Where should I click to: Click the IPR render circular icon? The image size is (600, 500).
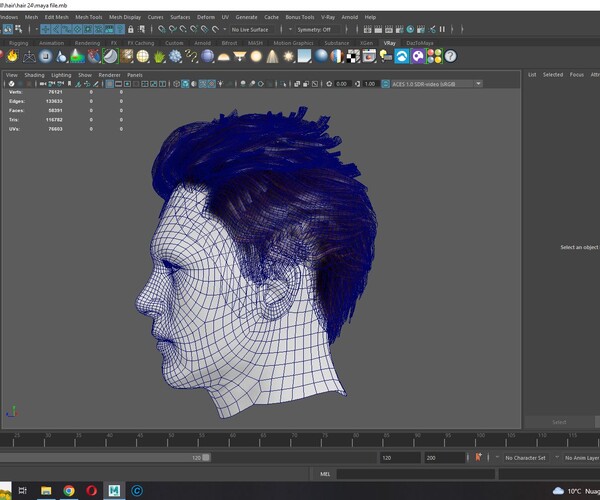[x=410, y=29]
